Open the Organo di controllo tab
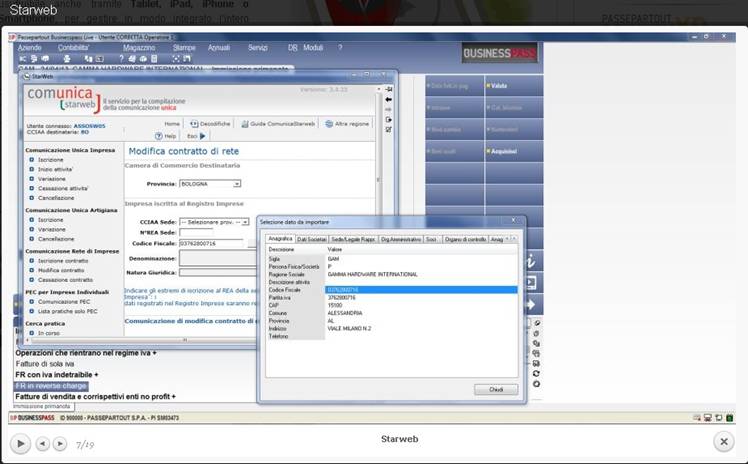748x464 pixels. (x=464, y=239)
